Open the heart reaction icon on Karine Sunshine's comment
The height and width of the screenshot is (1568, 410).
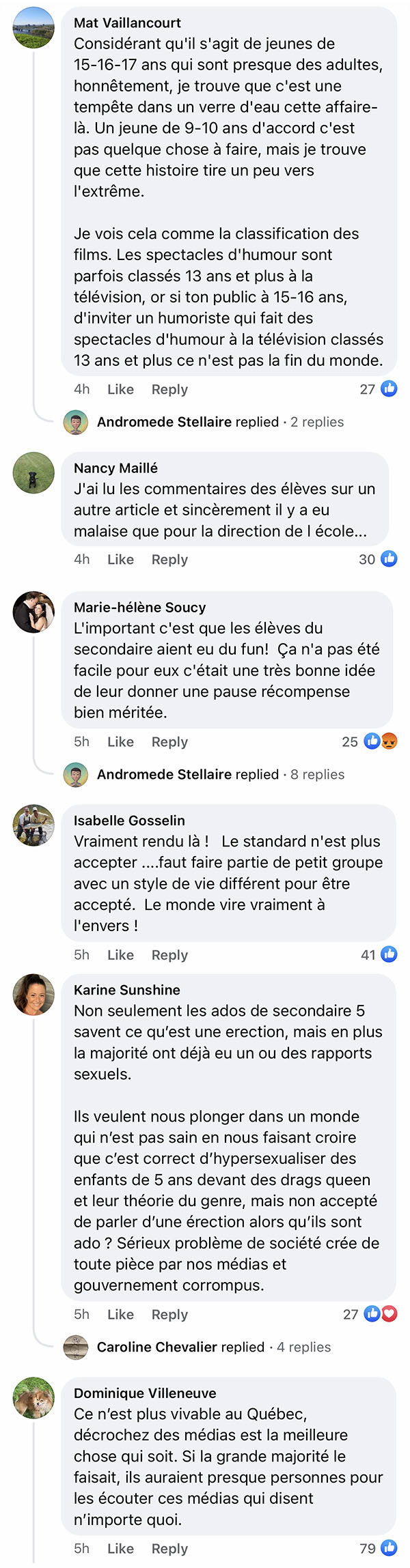(x=389, y=1314)
